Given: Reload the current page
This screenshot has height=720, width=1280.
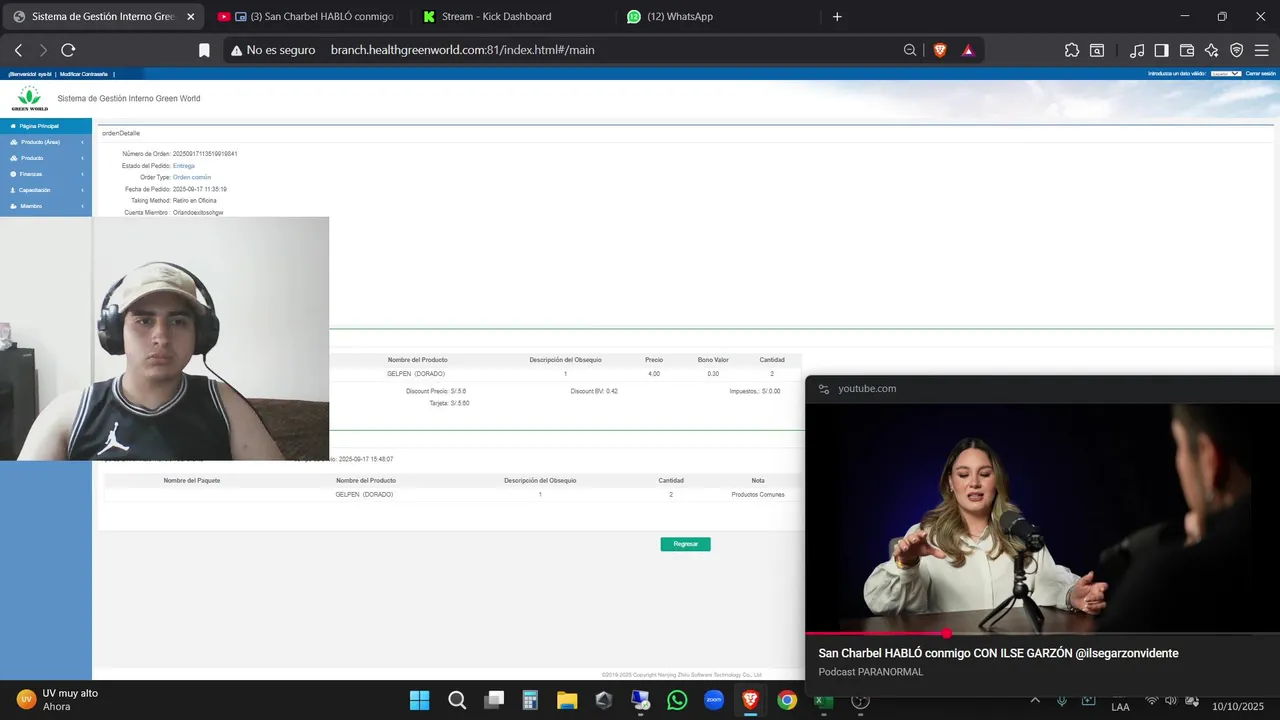Looking at the screenshot, I should (x=68, y=50).
